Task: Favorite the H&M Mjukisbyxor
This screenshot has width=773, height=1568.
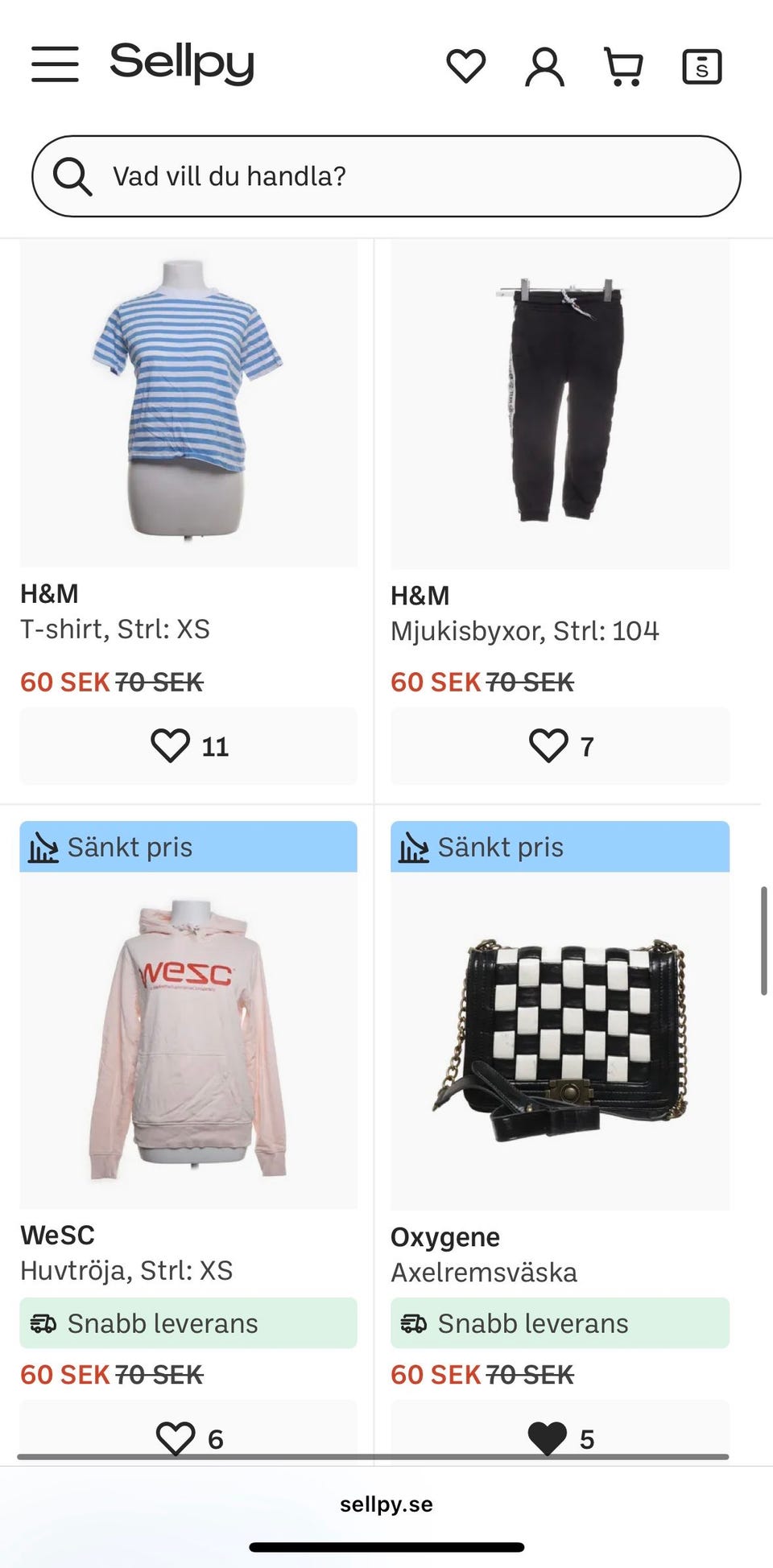Action: (x=560, y=746)
